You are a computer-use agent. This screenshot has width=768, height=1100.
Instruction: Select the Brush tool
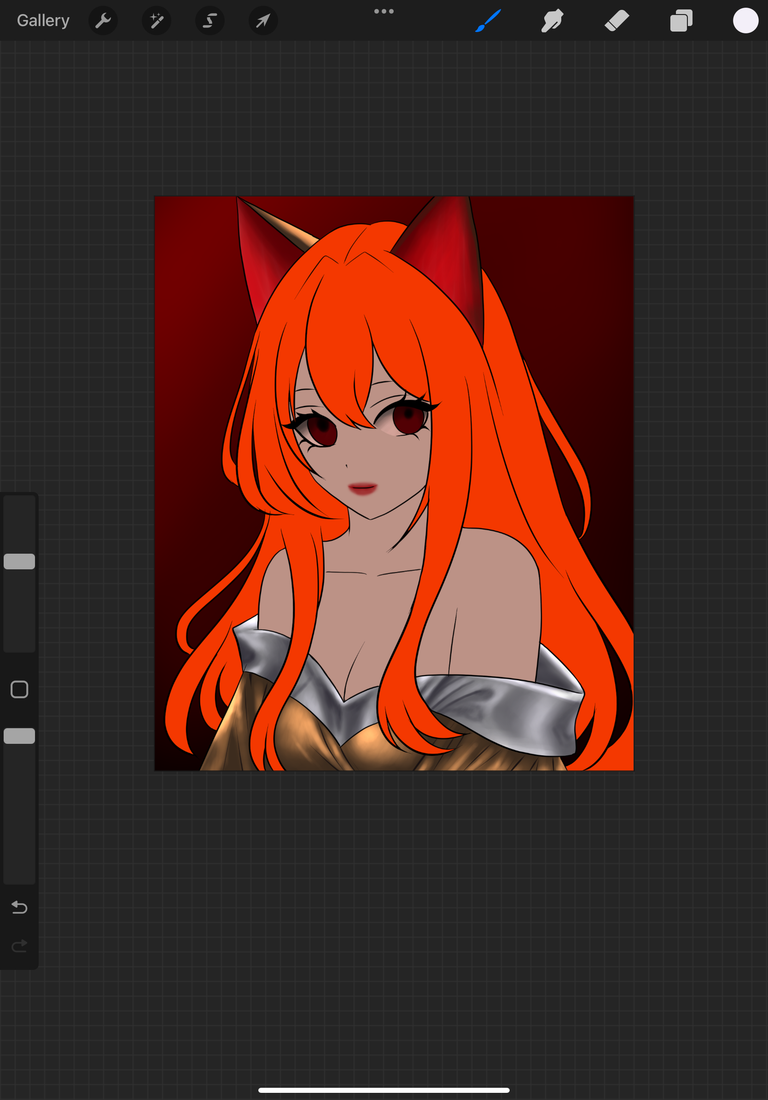(x=488, y=21)
